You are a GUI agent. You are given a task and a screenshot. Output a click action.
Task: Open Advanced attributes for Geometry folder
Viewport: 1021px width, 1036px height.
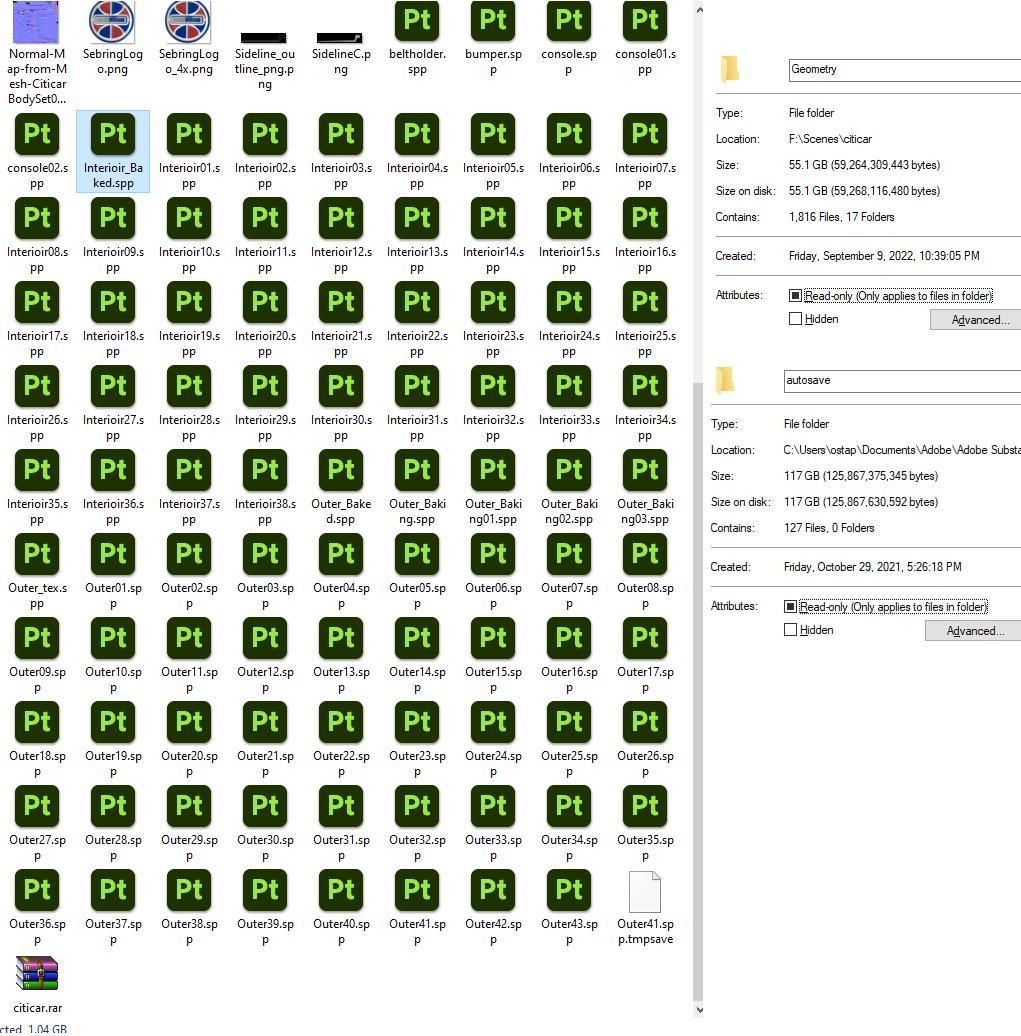[x=975, y=320]
